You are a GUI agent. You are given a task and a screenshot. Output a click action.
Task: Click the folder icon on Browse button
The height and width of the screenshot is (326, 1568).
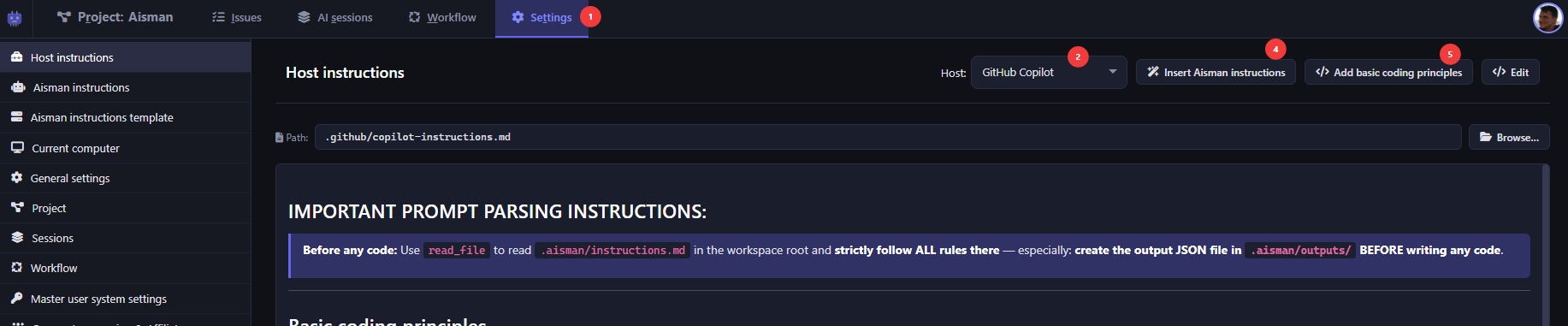point(1486,137)
